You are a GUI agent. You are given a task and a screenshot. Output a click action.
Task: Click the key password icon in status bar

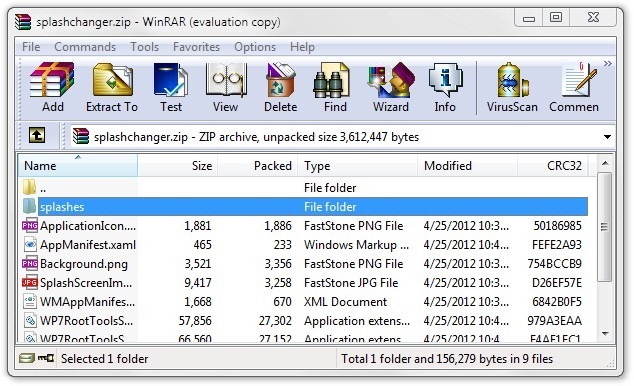[x=46, y=358]
